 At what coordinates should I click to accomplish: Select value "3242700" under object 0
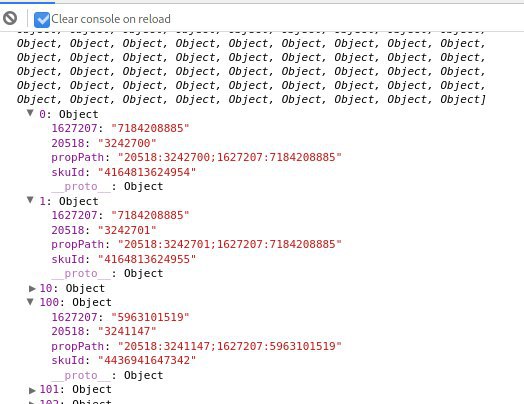point(127,143)
